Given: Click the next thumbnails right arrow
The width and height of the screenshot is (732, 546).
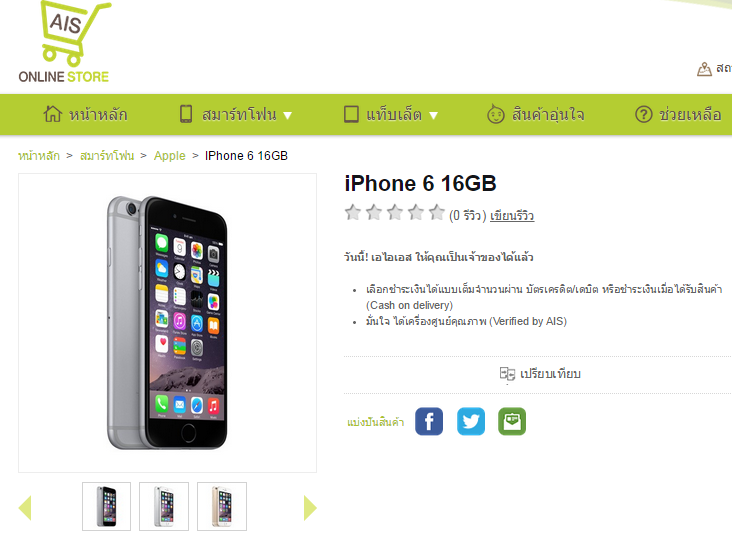Looking at the screenshot, I should click(310, 508).
